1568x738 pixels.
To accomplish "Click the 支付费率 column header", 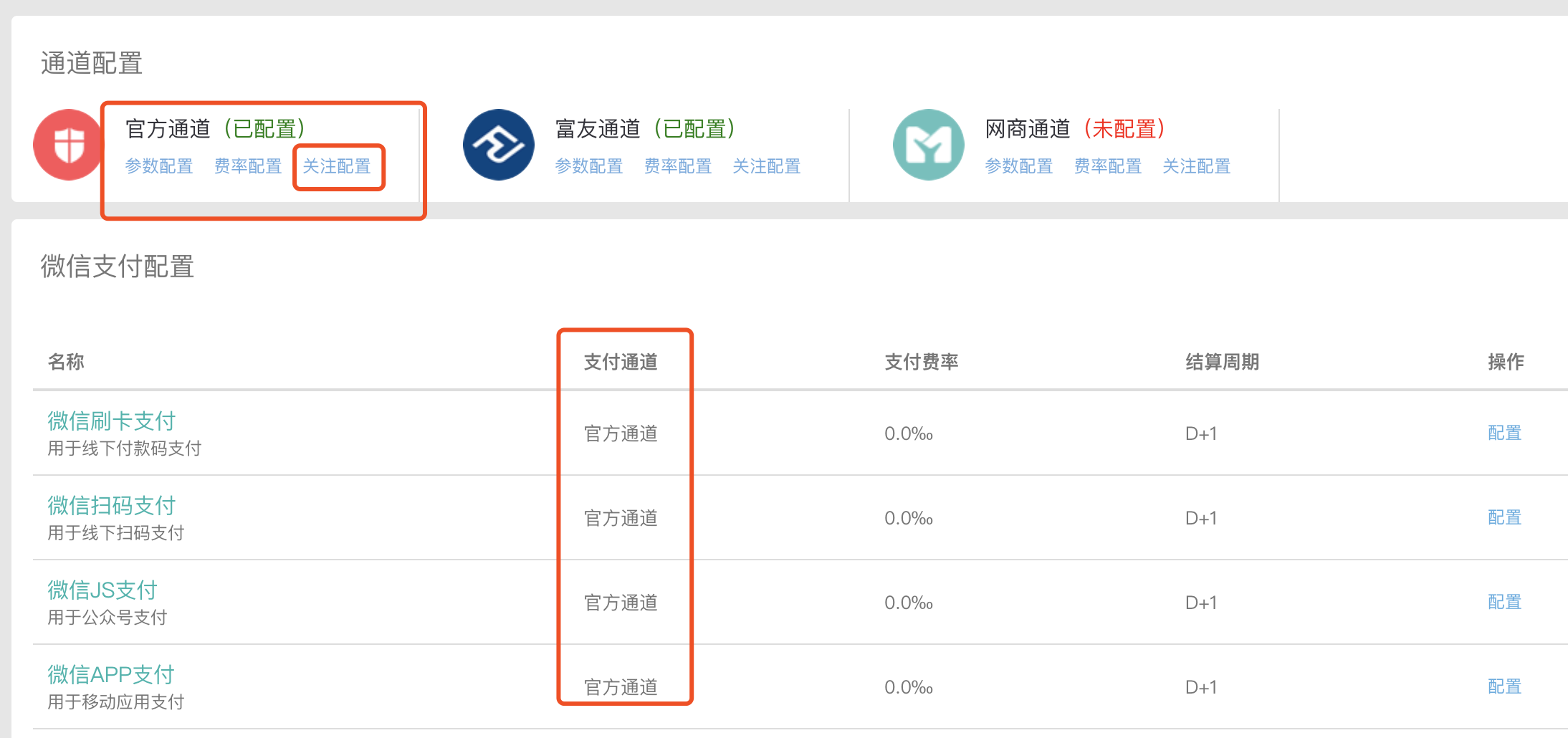I will [922, 362].
